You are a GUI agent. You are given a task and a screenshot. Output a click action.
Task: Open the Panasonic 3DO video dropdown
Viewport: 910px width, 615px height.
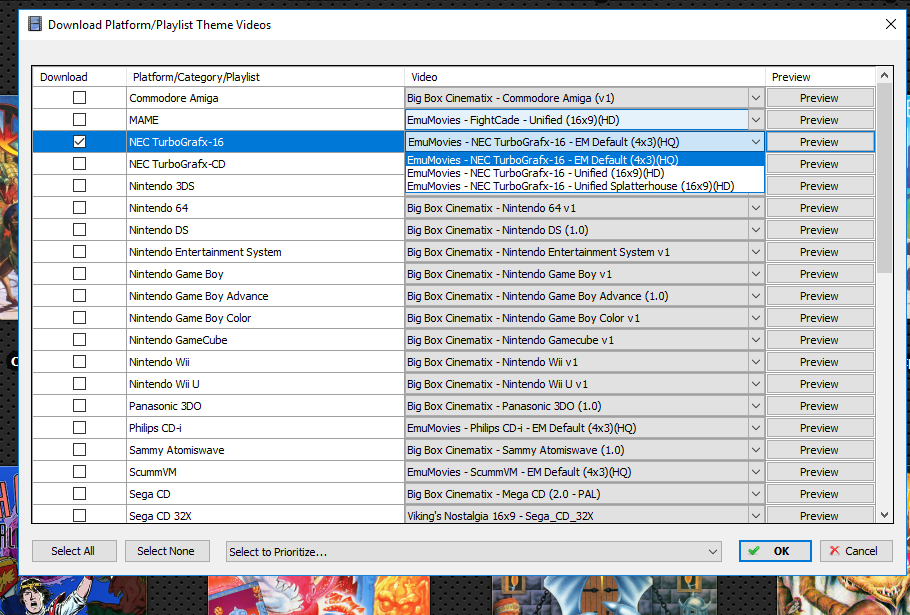(x=756, y=406)
